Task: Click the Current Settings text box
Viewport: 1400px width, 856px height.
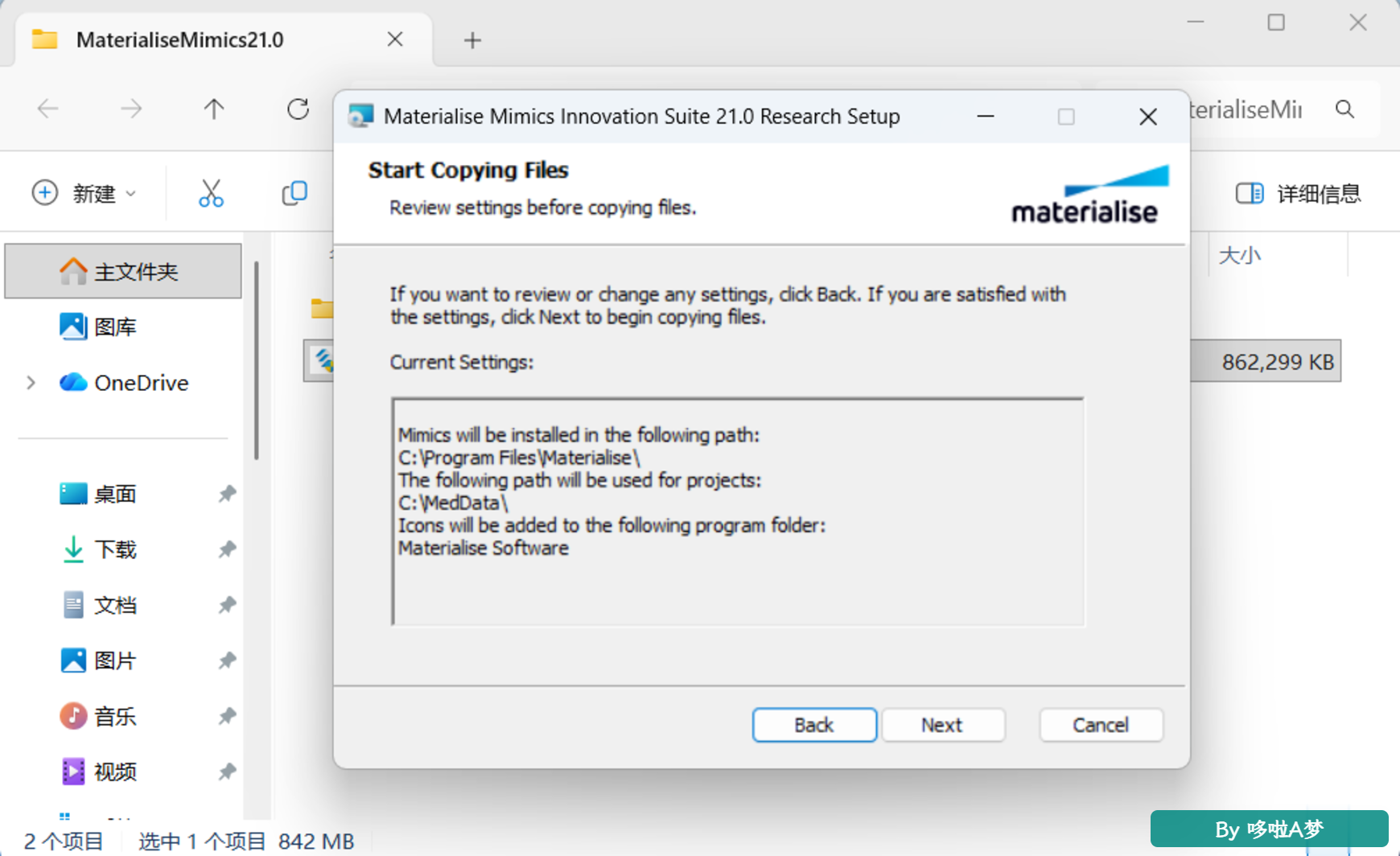Action: tap(738, 512)
